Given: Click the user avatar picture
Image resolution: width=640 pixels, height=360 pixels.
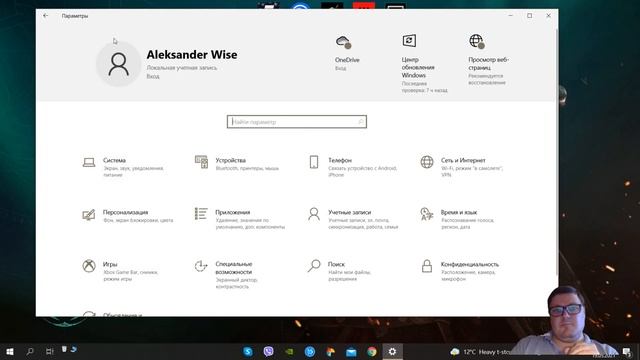Looking at the screenshot, I should coord(119,64).
